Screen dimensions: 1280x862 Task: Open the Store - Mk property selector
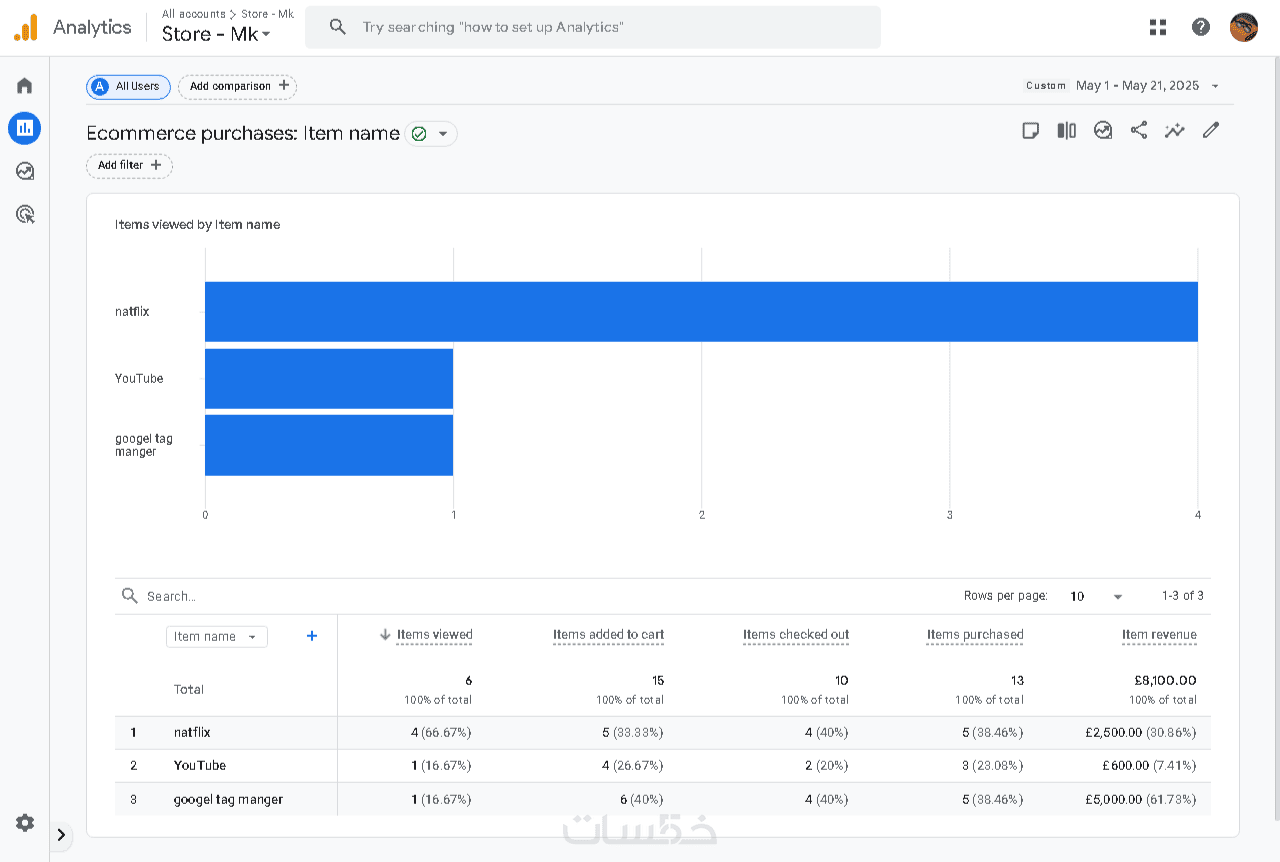click(216, 34)
